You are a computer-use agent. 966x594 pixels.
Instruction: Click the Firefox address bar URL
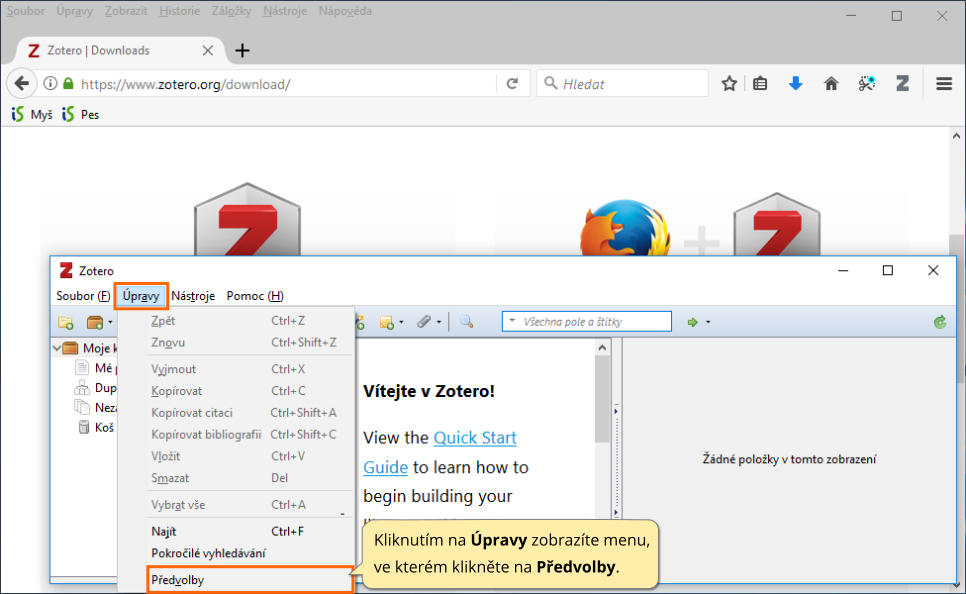point(185,84)
